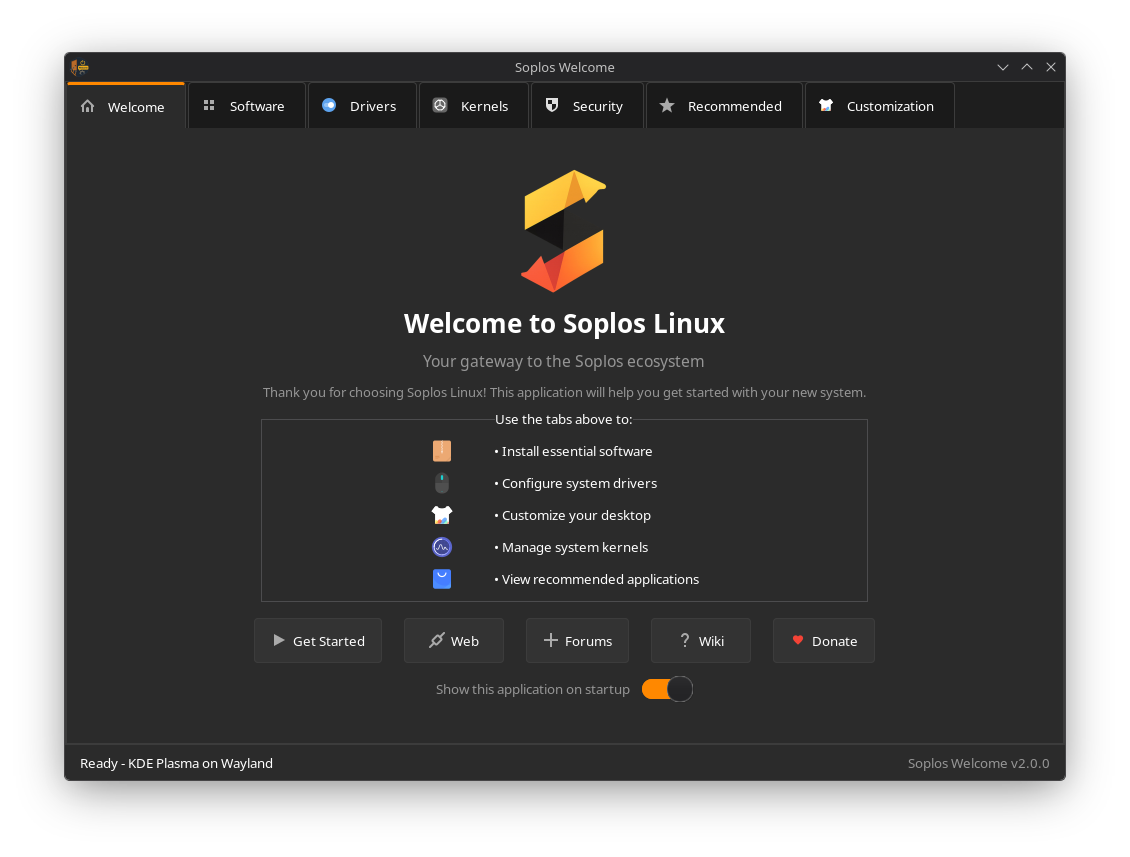Open the Web link button

click(x=453, y=641)
